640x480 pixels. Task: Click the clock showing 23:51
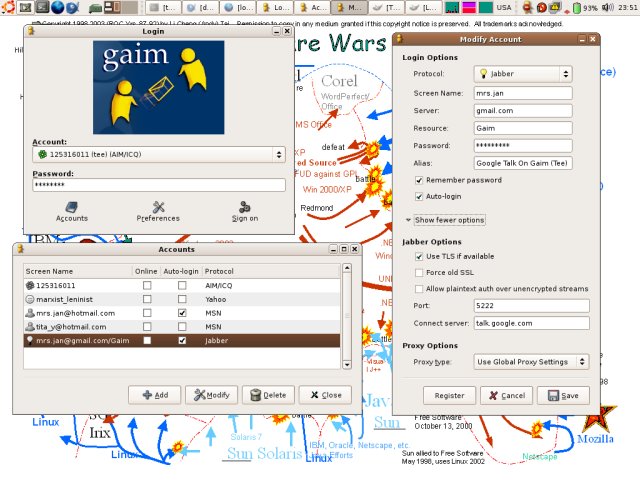point(627,7)
